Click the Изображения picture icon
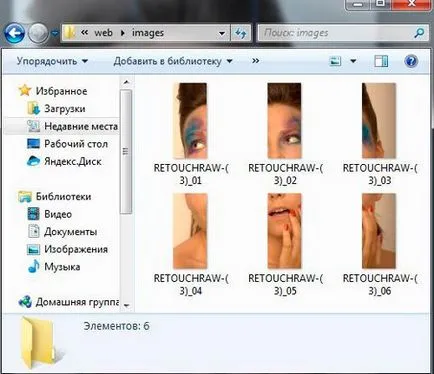The image size is (434, 374). click(33, 249)
